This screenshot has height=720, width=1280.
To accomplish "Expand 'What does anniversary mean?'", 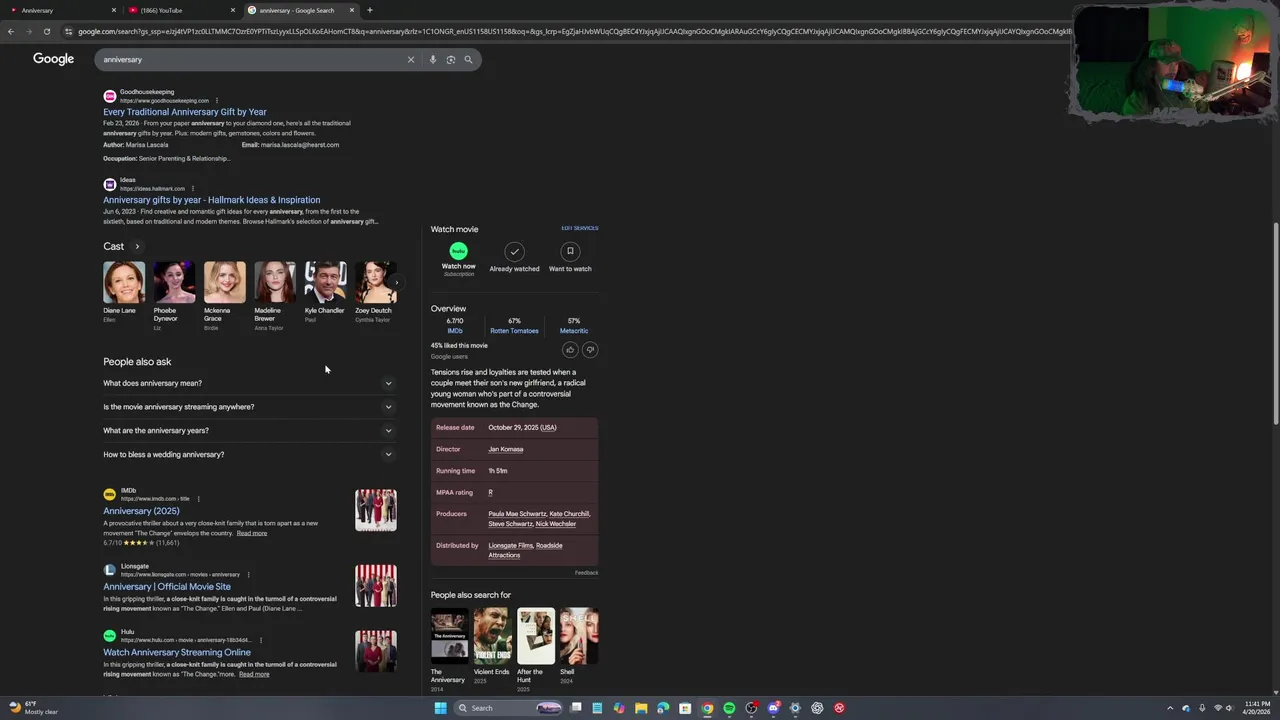I will [x=248, y=383].
